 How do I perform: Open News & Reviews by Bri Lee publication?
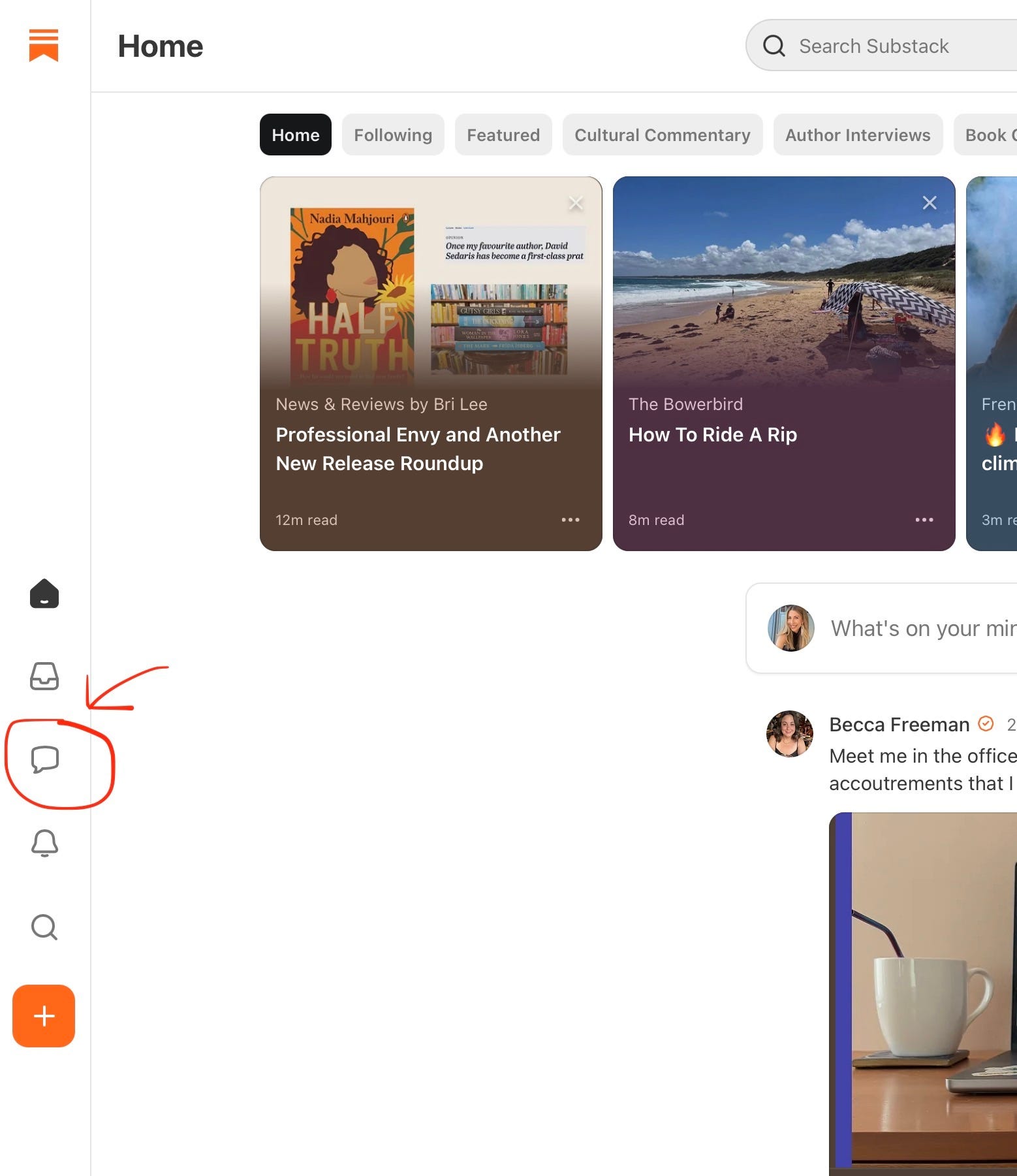click(x=381, y=404)
